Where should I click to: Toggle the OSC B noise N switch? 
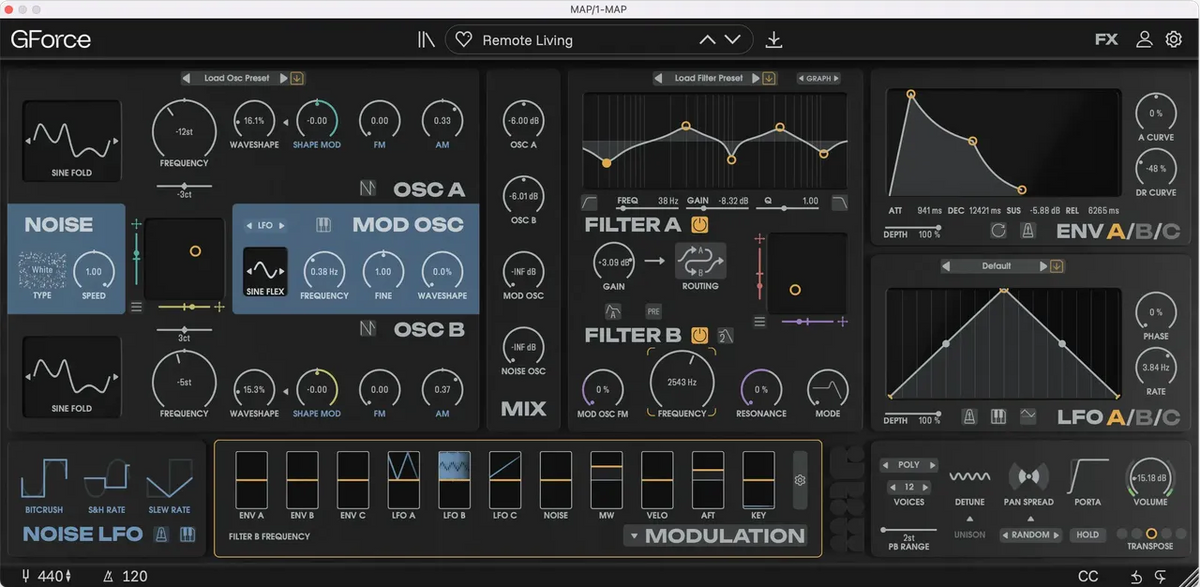coord(368,328)
